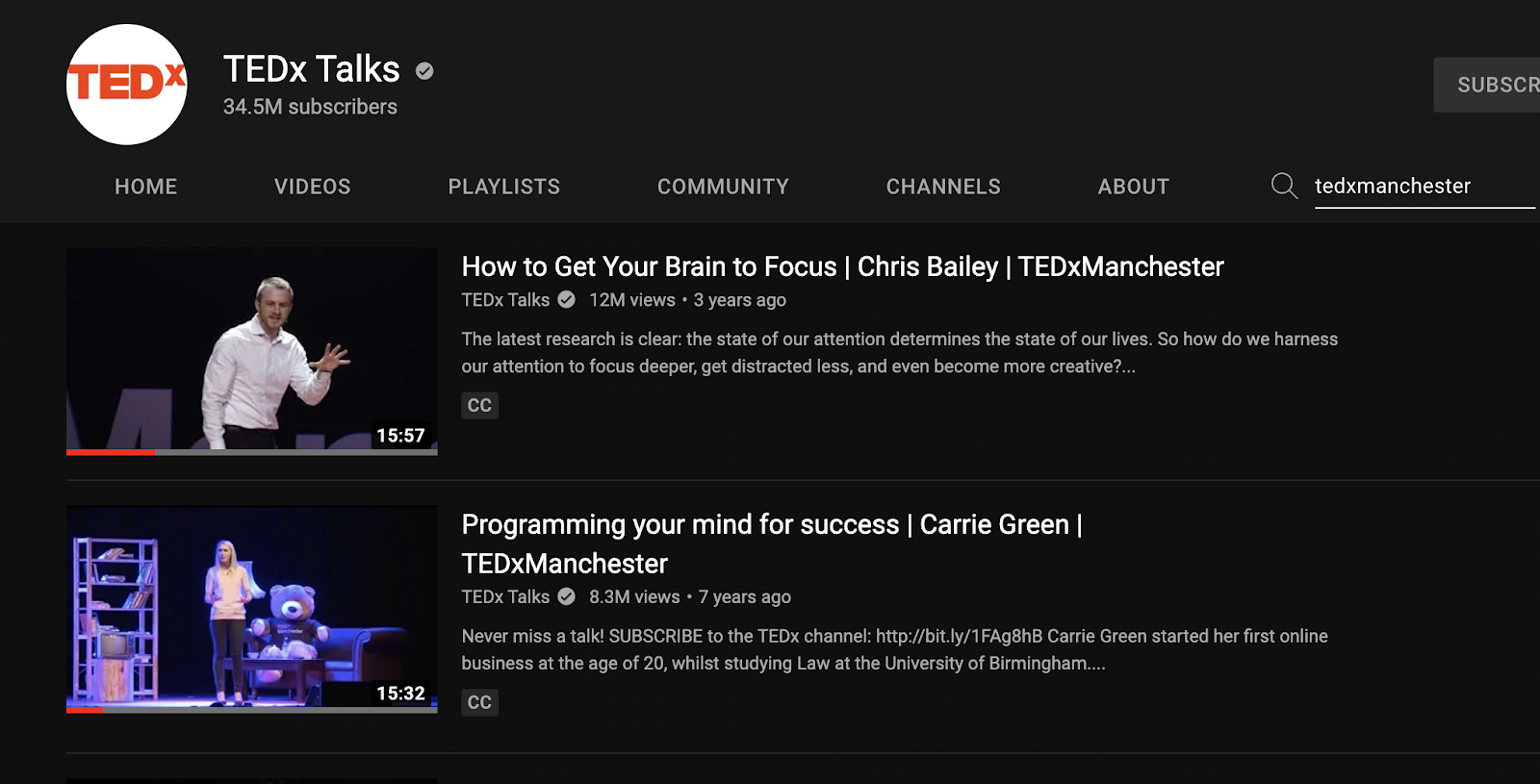The image size is (1540, 784).
Task: Select the Channels tab
Action: click(x=943, y=187)
